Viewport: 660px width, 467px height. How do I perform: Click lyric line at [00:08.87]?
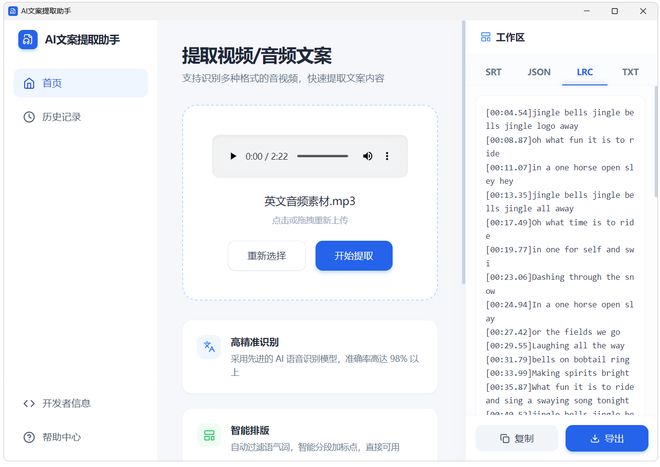tap(560, 147)
